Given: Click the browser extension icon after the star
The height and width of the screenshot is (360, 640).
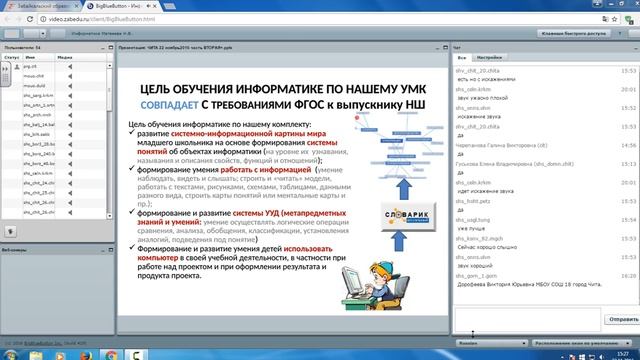Looking at the screenshot, I should [x=629, y=20].
